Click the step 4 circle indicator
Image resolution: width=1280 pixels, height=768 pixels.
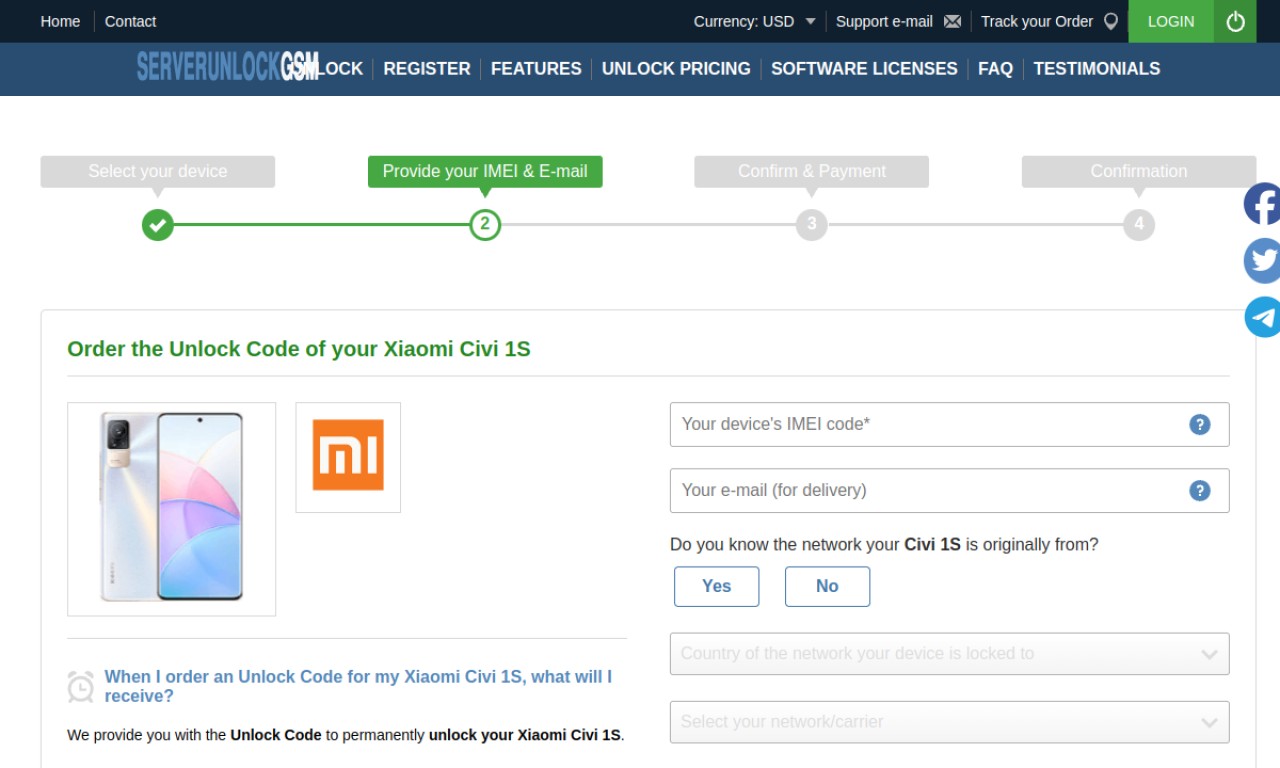coord(1139,224)
